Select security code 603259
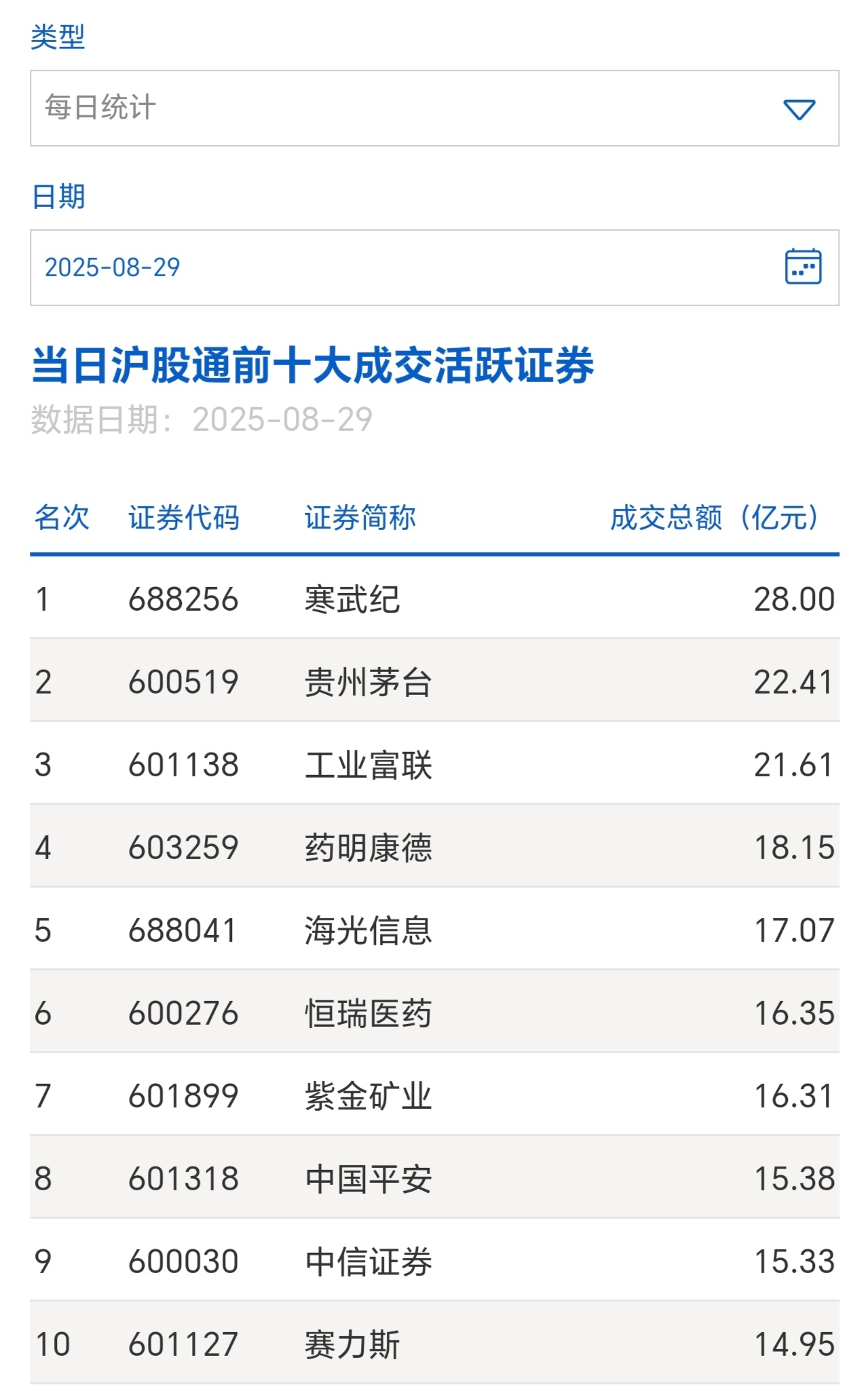 [183, 848]
